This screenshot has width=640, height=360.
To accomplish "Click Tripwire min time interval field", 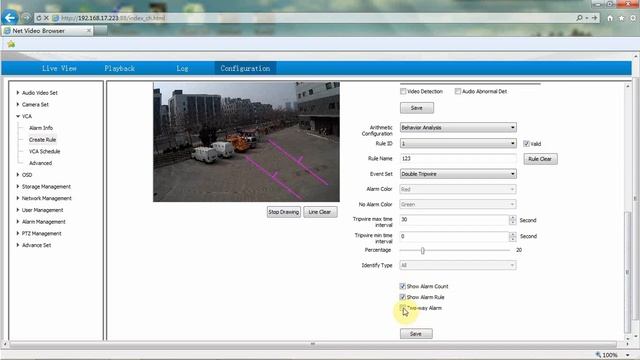I will coord(454,236).
